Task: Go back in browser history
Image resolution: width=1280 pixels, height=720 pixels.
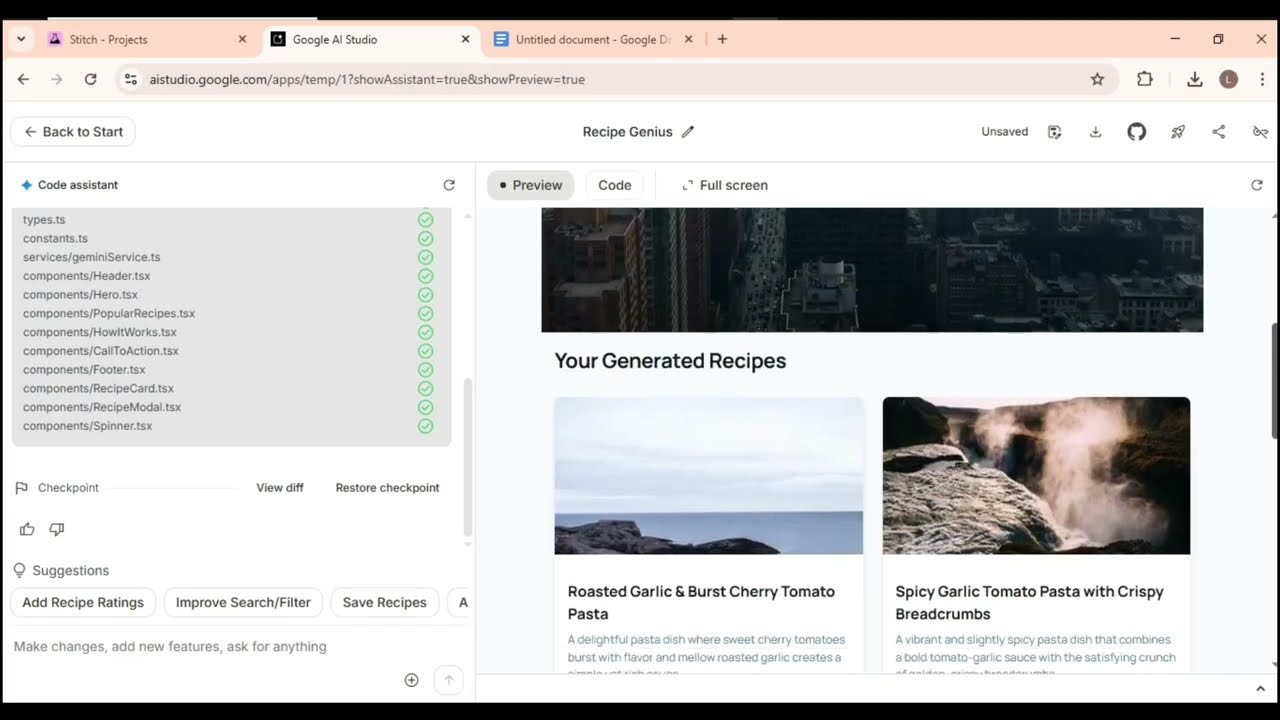Action: coord(23,79)
